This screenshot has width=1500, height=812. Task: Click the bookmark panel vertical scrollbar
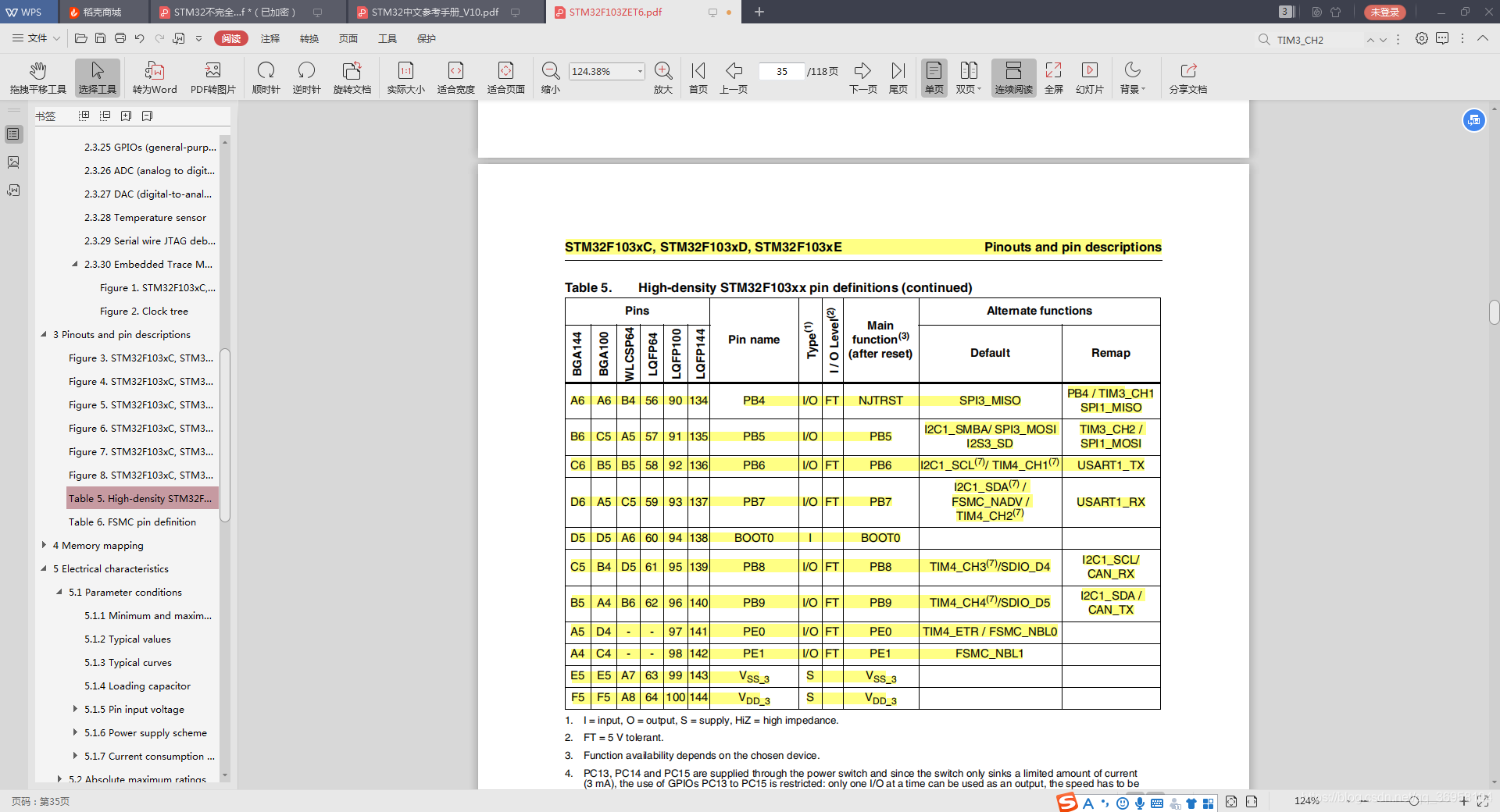(225, 435)
